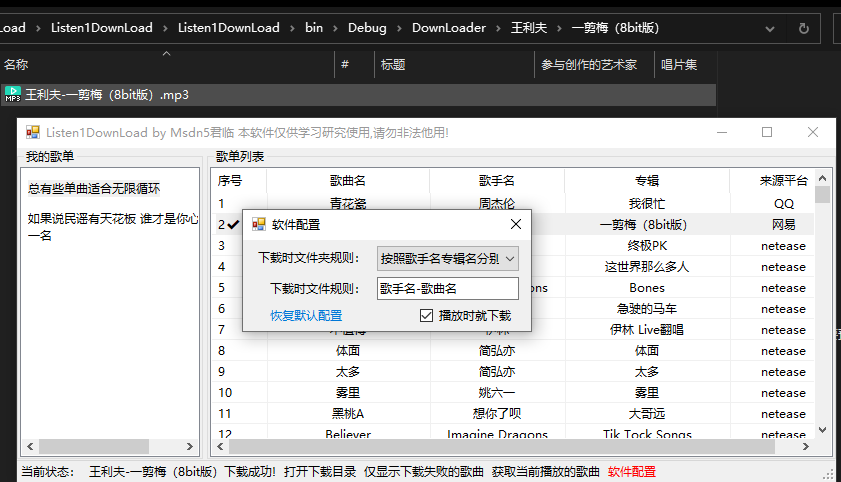Click album cell 急驶的马车
The width and height of the screenshot is (841, 482).
pyautogui.click(x=647, y=309)
